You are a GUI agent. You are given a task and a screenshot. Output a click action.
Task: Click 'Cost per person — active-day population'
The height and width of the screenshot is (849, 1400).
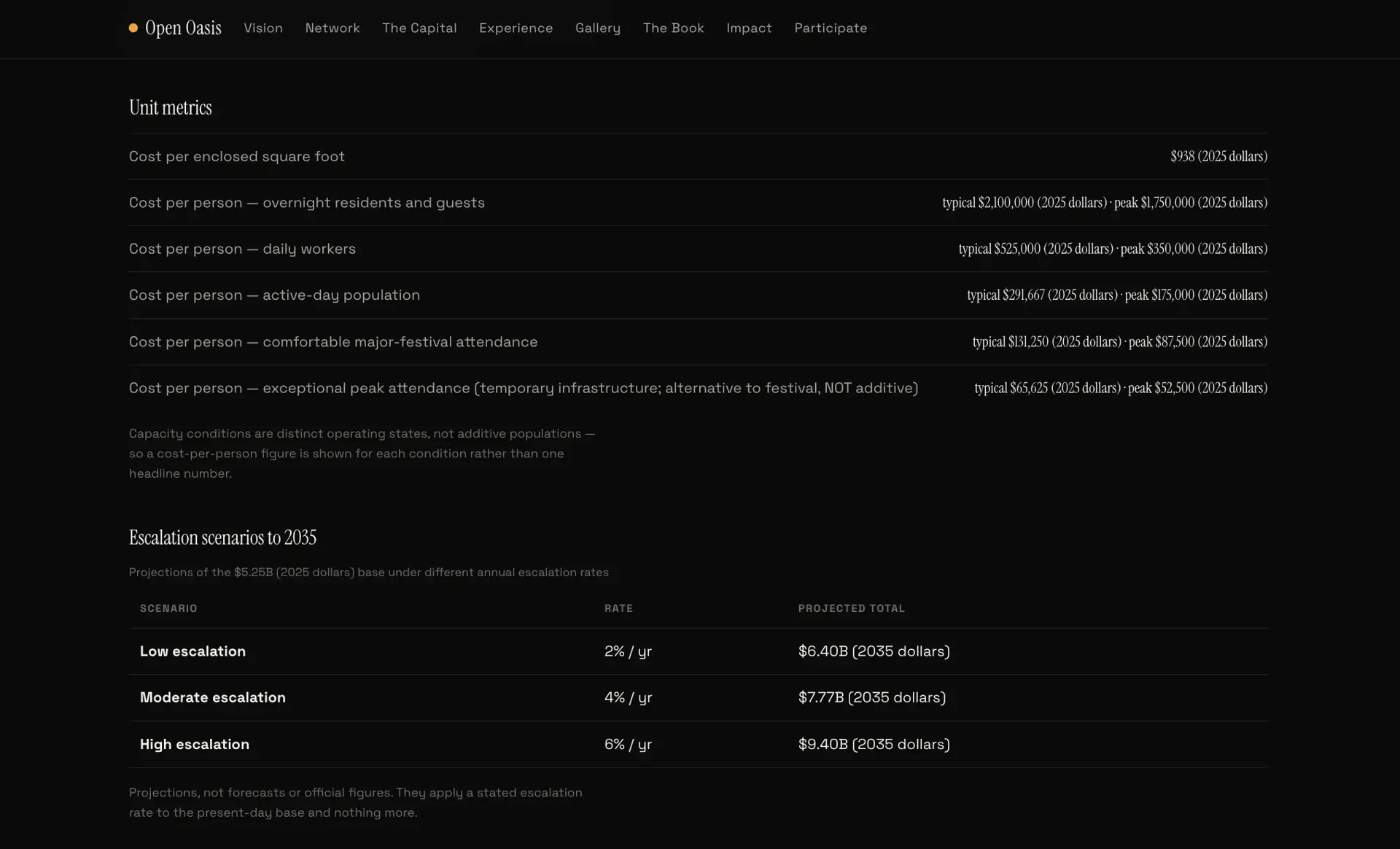point(274,295)
